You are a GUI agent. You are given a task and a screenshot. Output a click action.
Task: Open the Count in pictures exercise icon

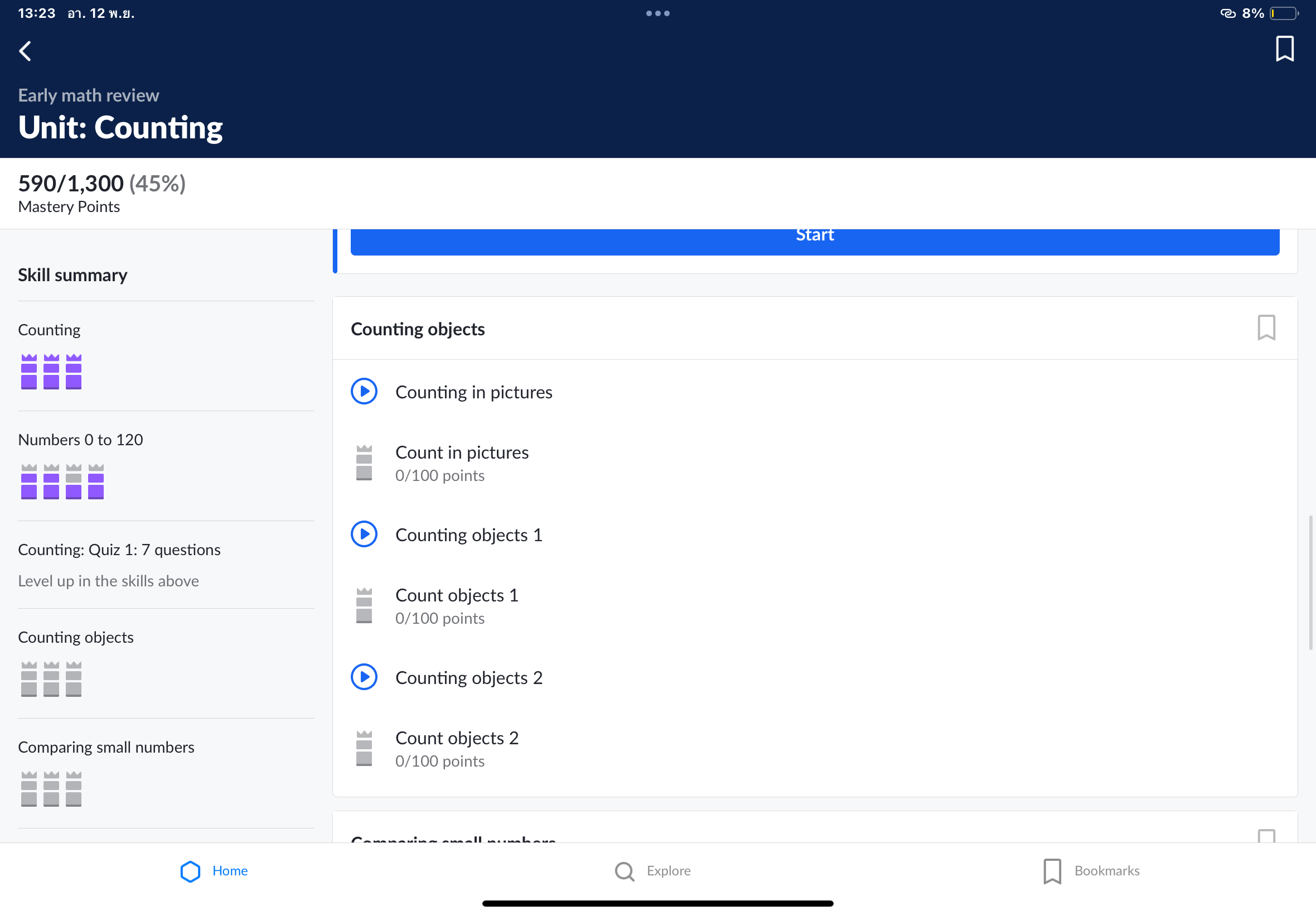tap(364, 463)
